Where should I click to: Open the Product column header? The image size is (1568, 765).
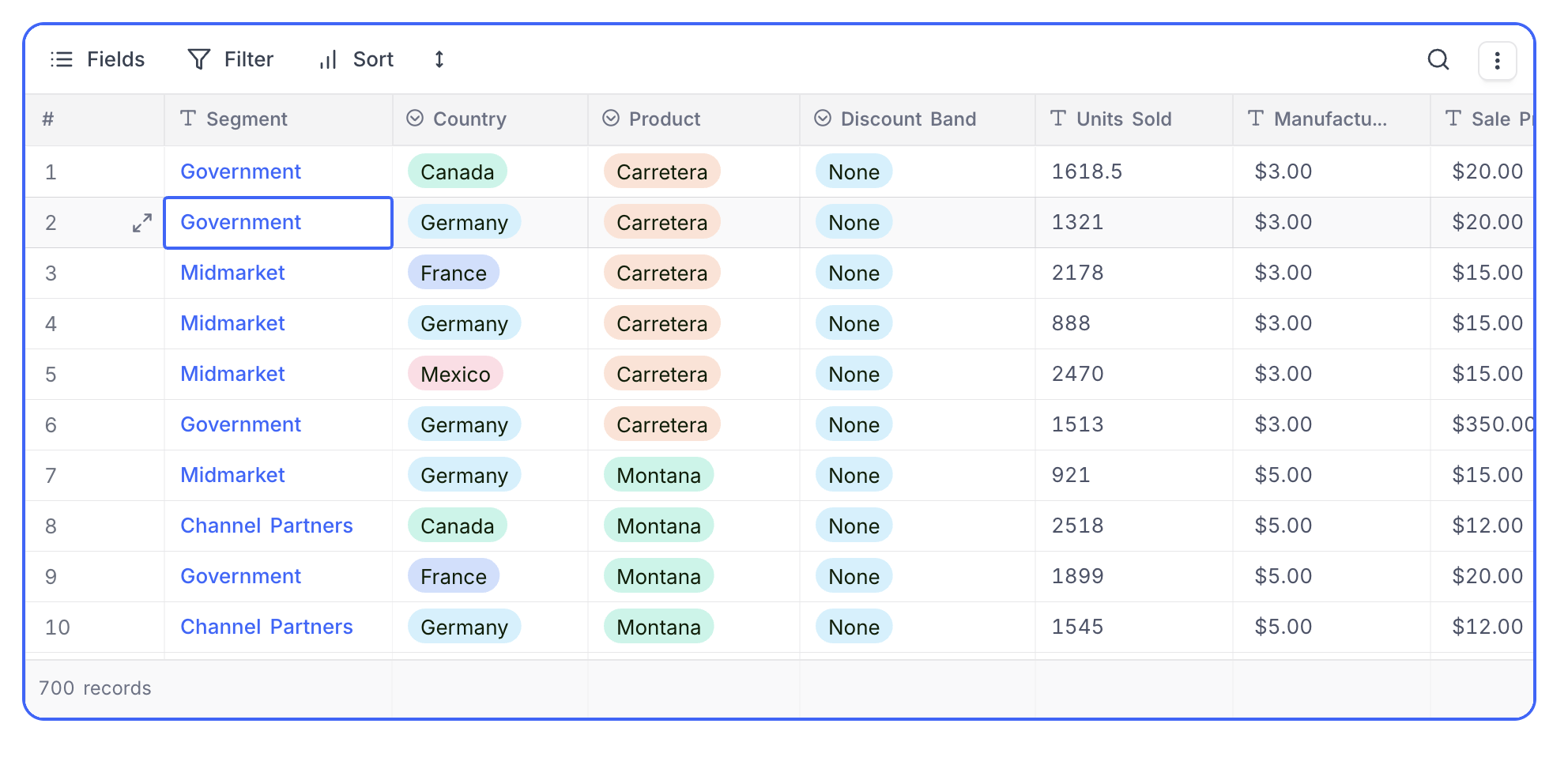coord(664,119)
